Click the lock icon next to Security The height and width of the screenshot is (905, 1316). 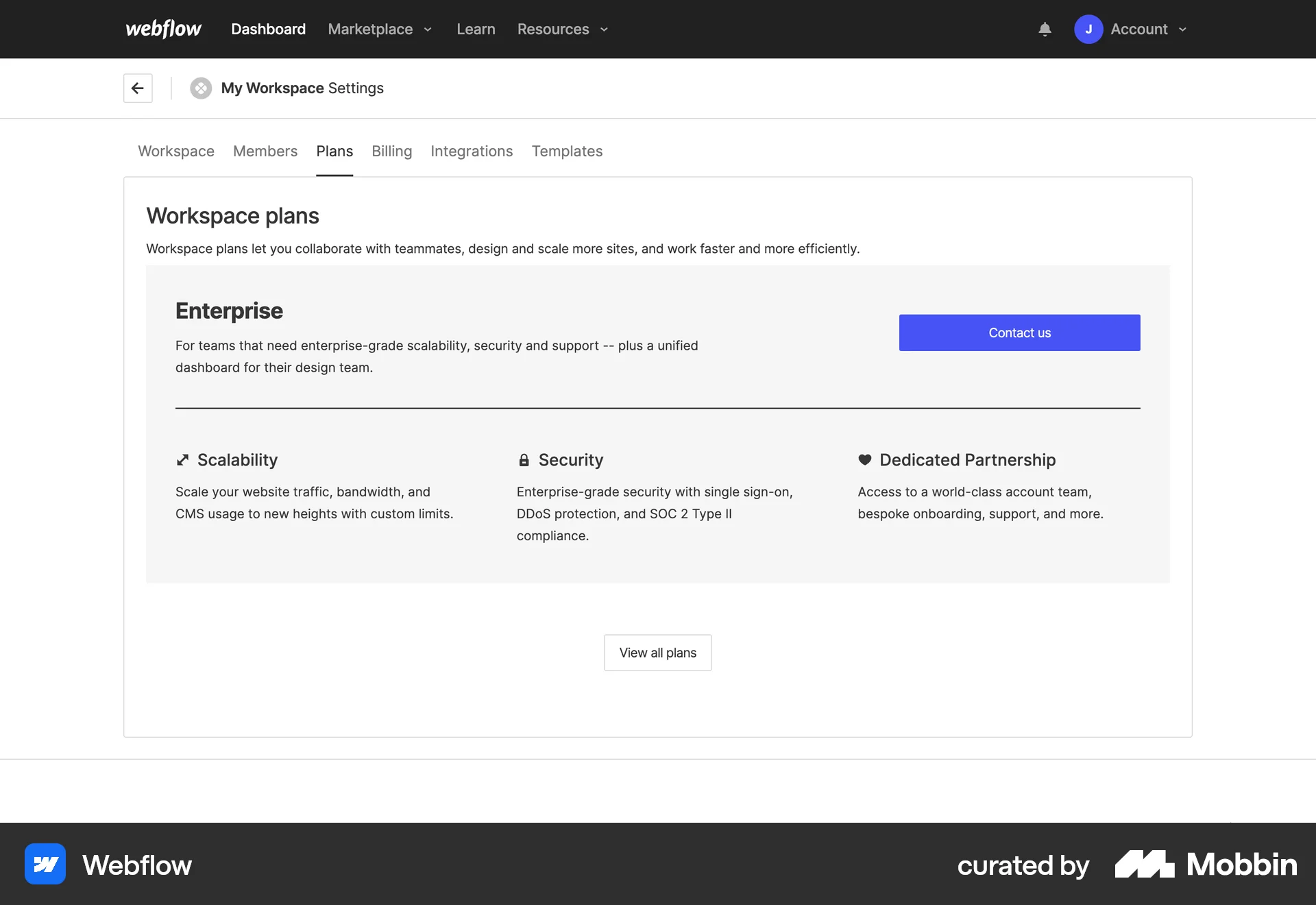tap(523, 459)
